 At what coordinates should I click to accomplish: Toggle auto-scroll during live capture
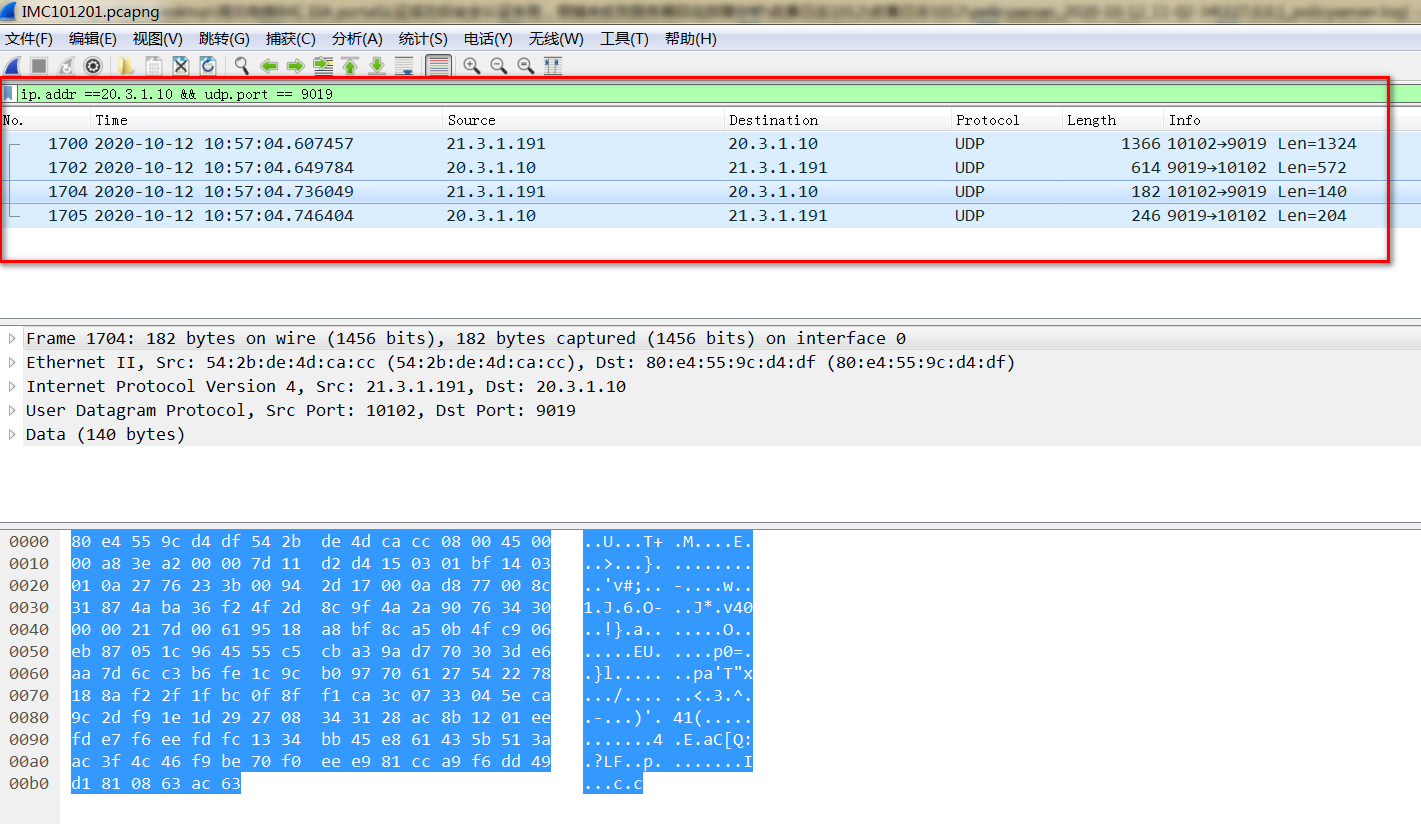[x=404, y=66]
